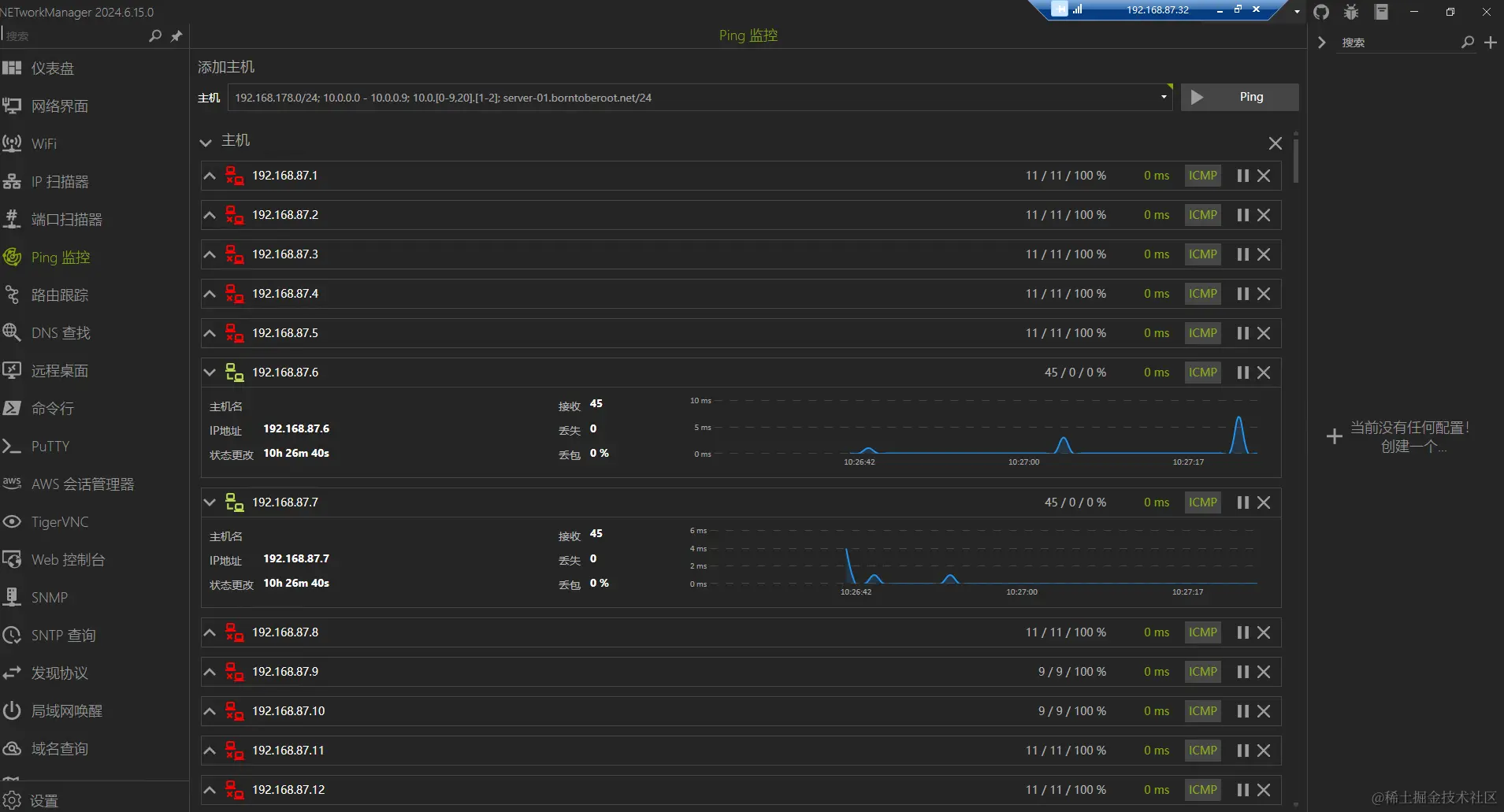Expand the 192.168.87.2 host details

pos(210,215)
